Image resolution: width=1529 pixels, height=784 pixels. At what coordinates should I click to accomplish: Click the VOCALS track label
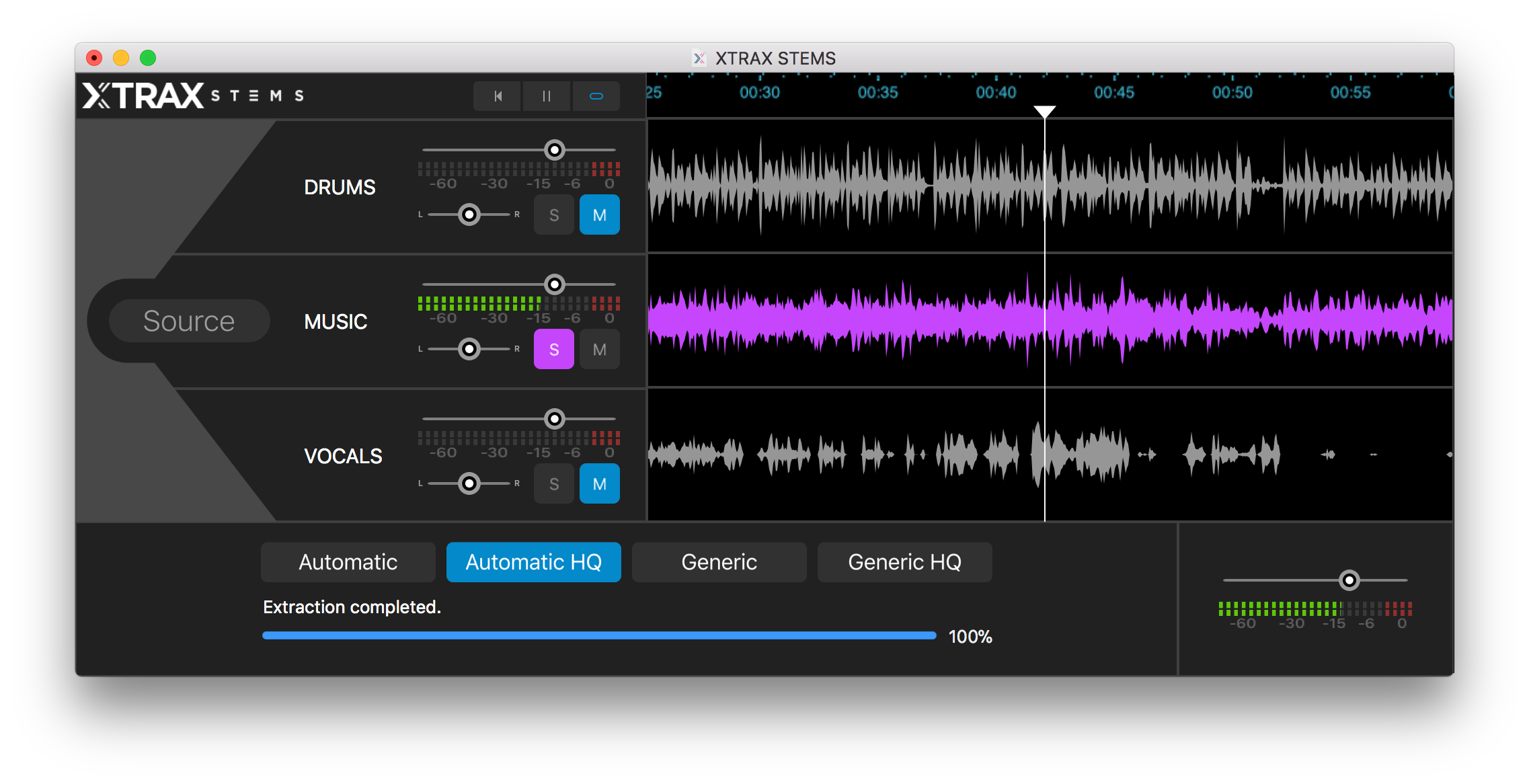pyautogui.click(x=343, y=457)
